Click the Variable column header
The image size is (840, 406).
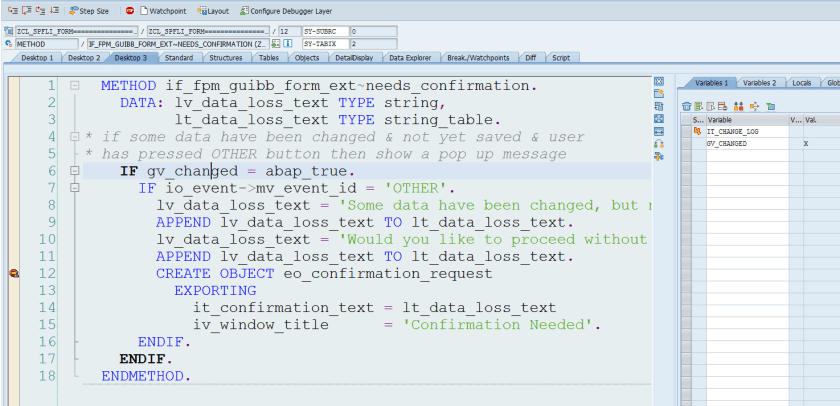point(747,120)
